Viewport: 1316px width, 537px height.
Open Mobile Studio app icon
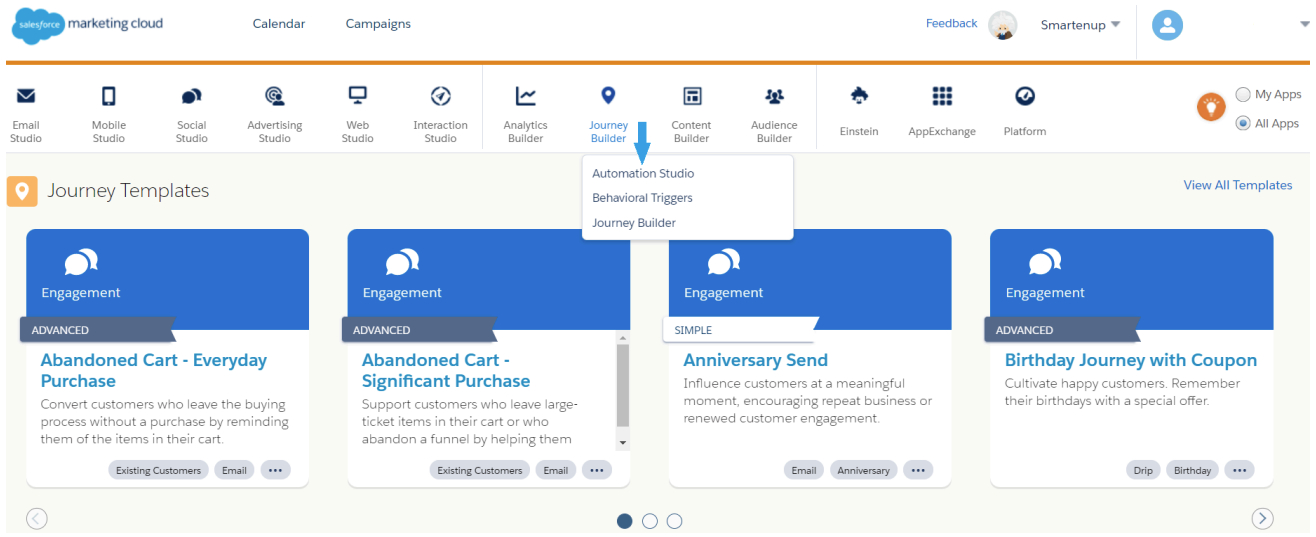pyautogui.click(x=109, y=96)
